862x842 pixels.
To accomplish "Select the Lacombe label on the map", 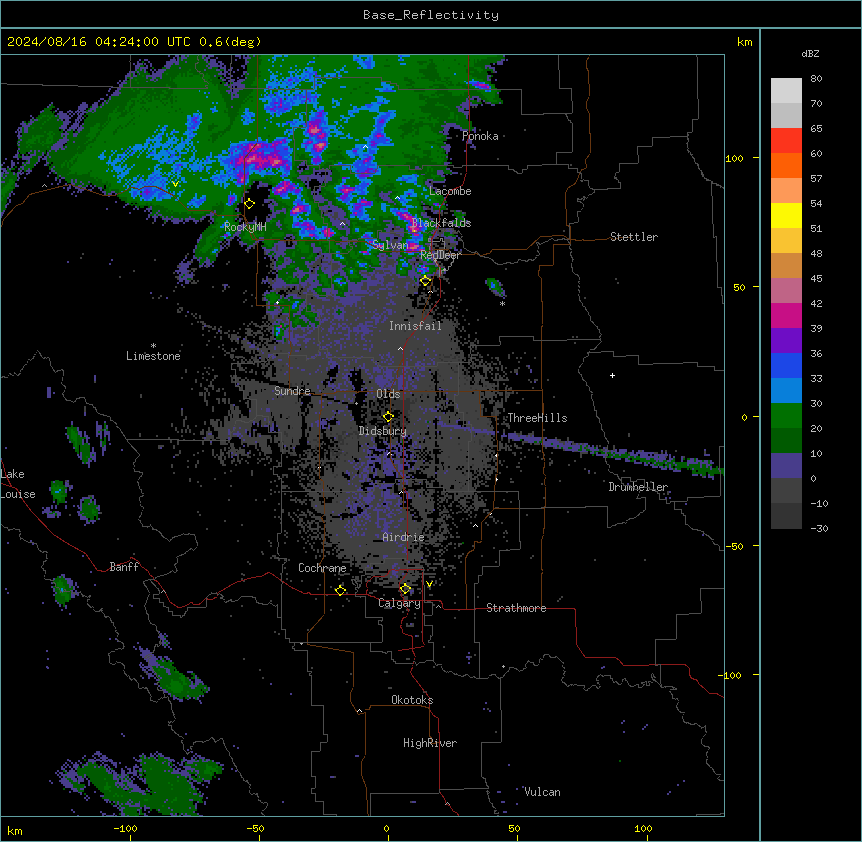I will pos(450,191).
